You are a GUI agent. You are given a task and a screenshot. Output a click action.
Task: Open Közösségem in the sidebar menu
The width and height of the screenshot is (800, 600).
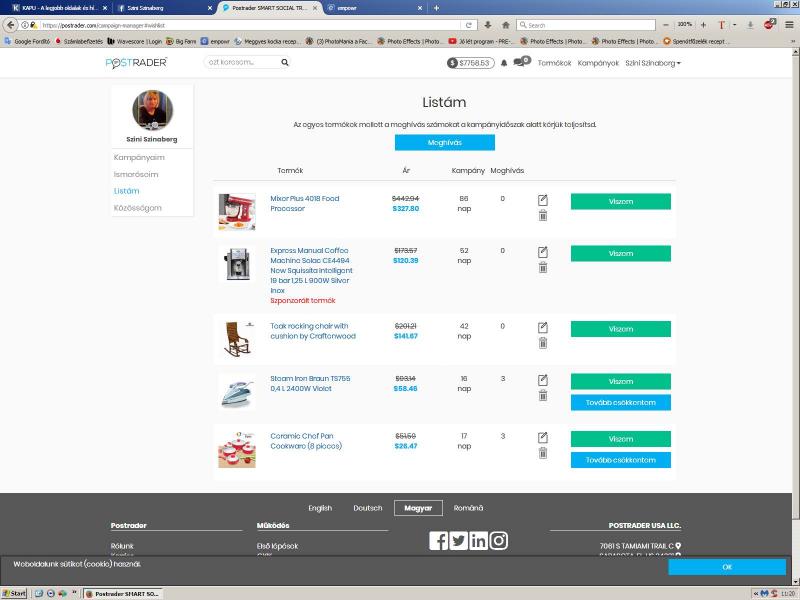coord(138,208)
